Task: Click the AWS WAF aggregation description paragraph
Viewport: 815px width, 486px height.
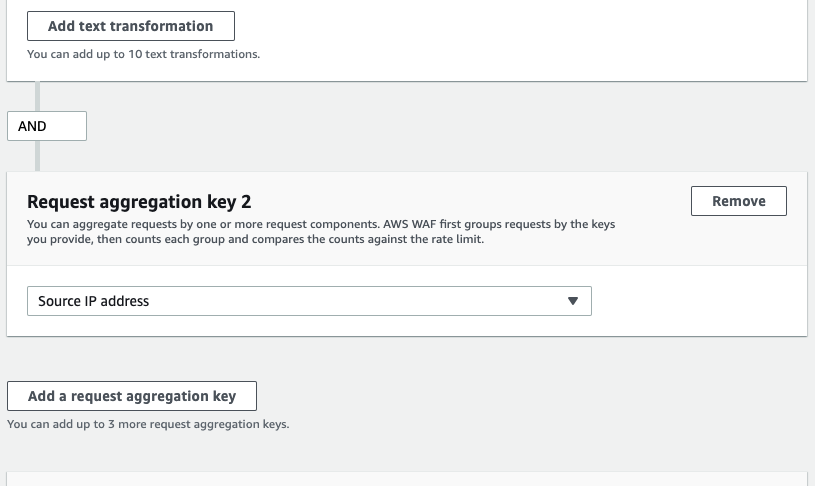Action: (x=321, y=232)
